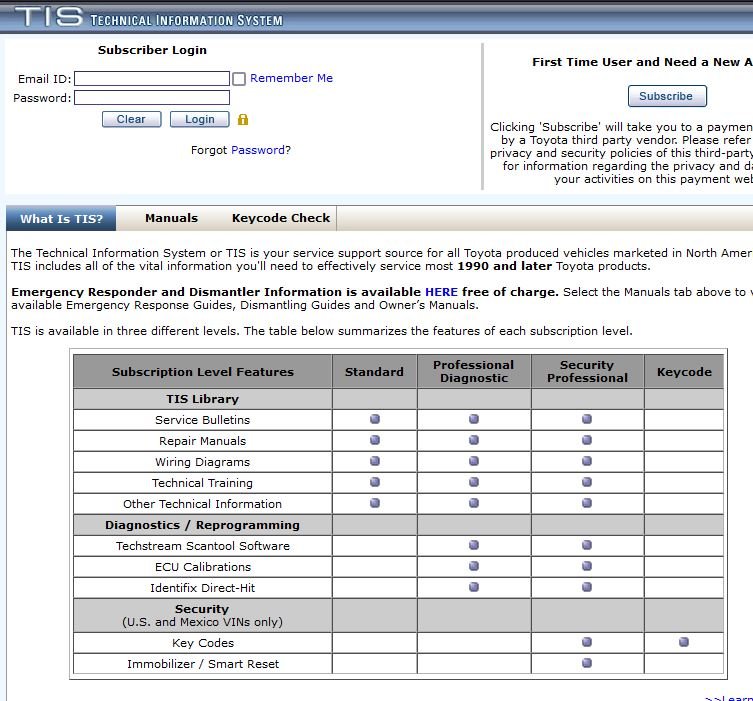Click Security Professional dot for Immobilizer Reset

pyautogui.click(x=587, y=663)
